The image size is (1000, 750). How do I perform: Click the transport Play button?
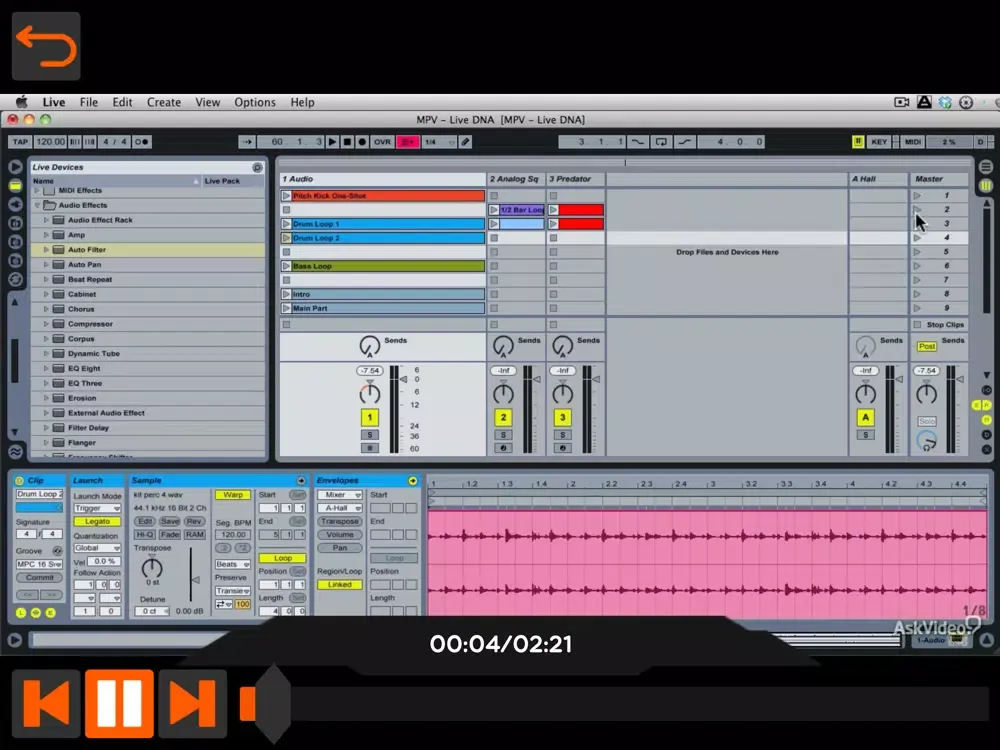point(332,142)
